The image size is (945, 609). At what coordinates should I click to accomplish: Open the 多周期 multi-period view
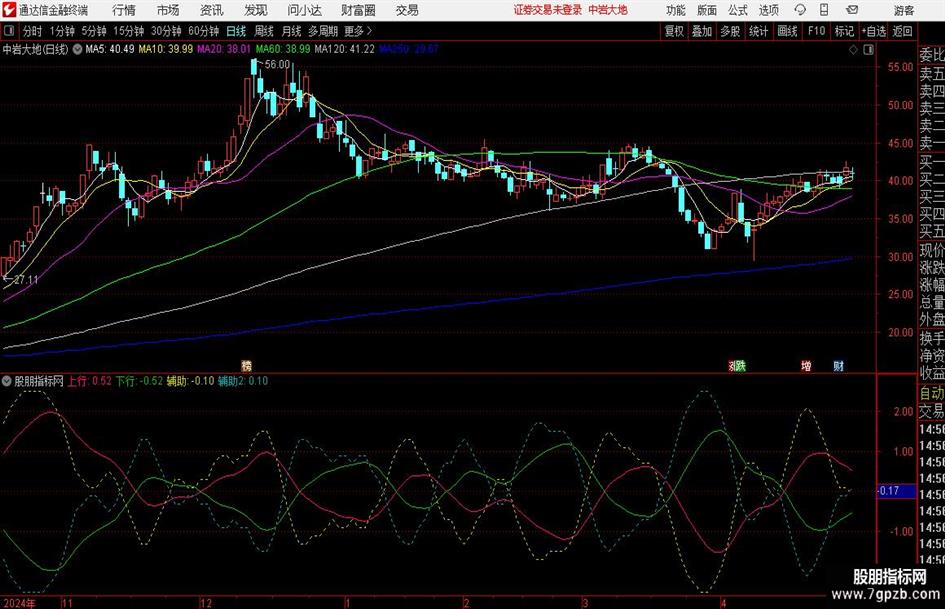pos(324,31)
